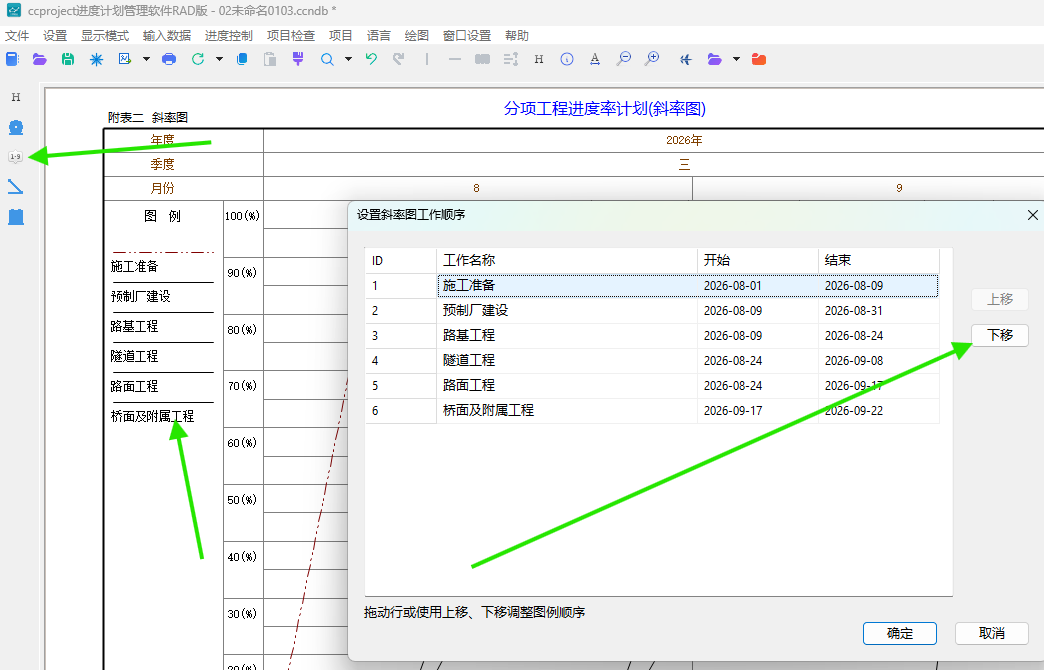The width and height of the screenshot is (1044, 670).
Task: Expand dropdown arrow next to export icon
Action: pyautogui.click(x=146, y=59)
